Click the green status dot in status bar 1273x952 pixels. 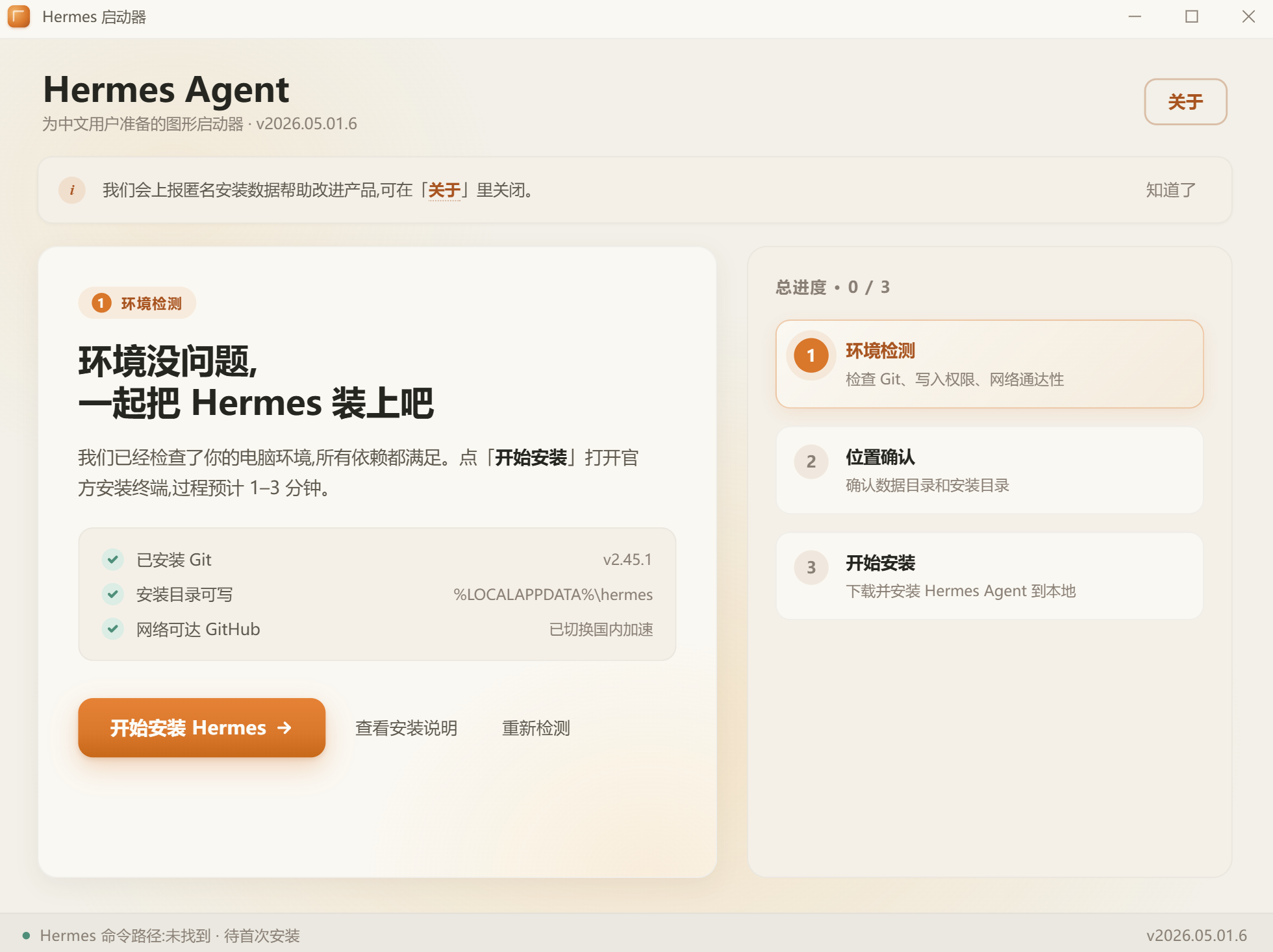27,936
